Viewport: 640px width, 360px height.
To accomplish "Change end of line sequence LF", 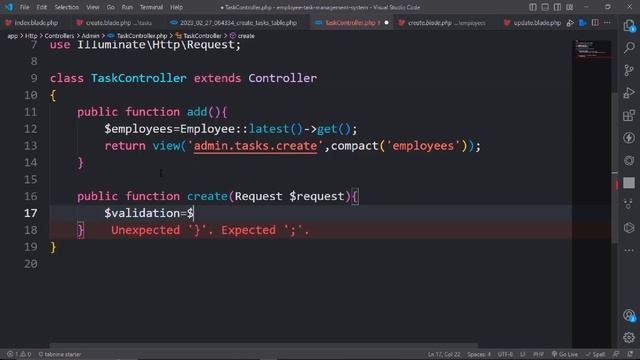I will tap(522, 354).
